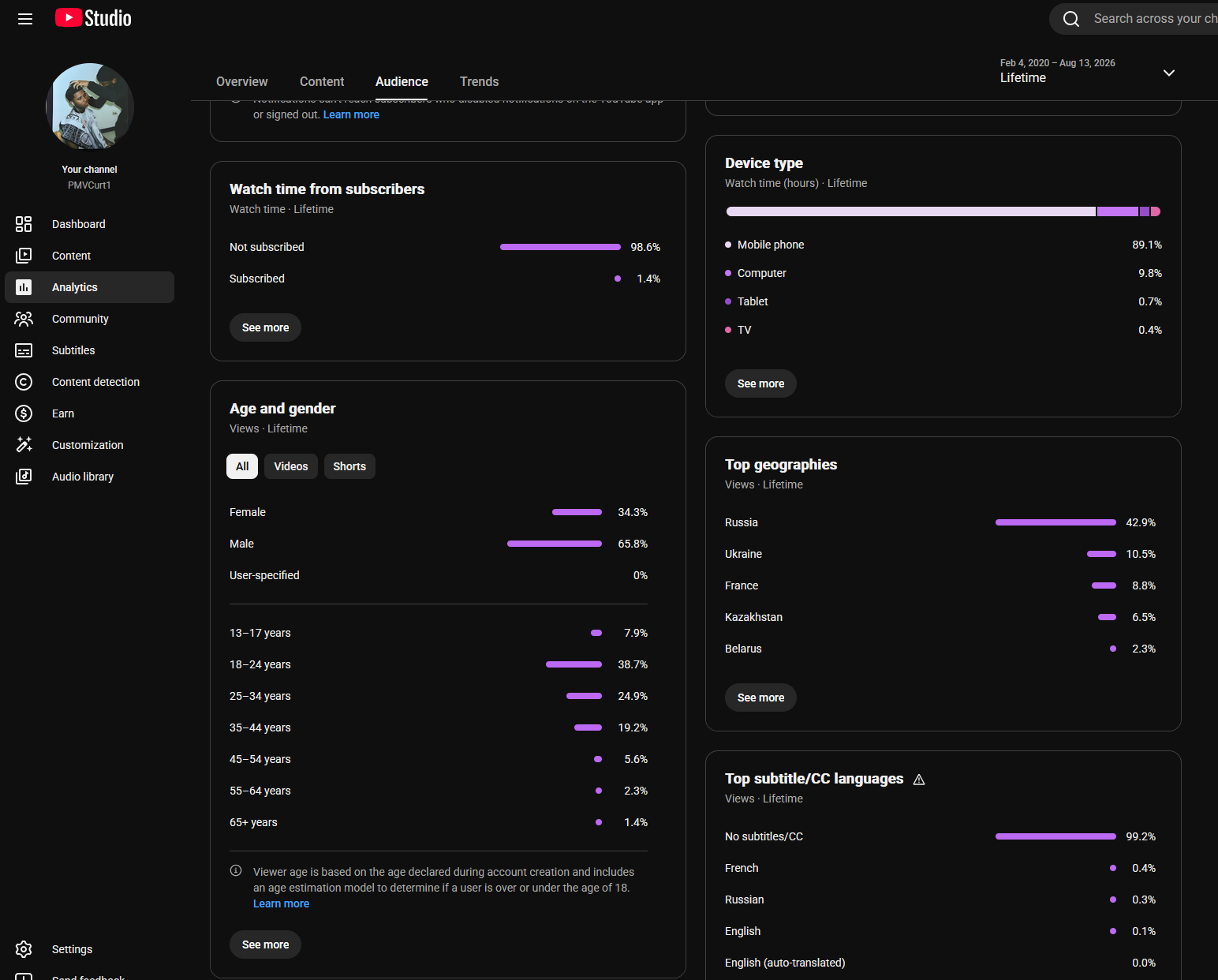The height and width of the screenshot is (980, 1218).
Task: Click the 35–44 years age row
Action: (x=439, y=728)
